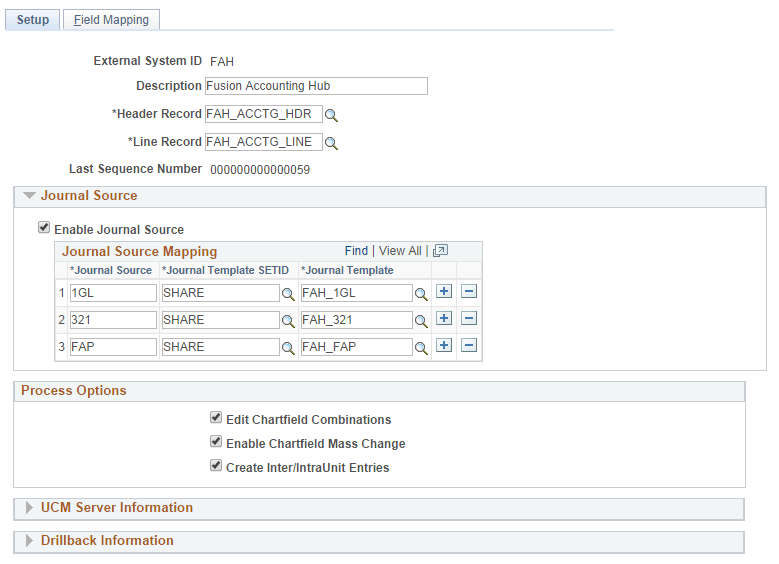Look up Journal Template FAH_321
This screenshot has height=564, width=779.
click(421, 321)
